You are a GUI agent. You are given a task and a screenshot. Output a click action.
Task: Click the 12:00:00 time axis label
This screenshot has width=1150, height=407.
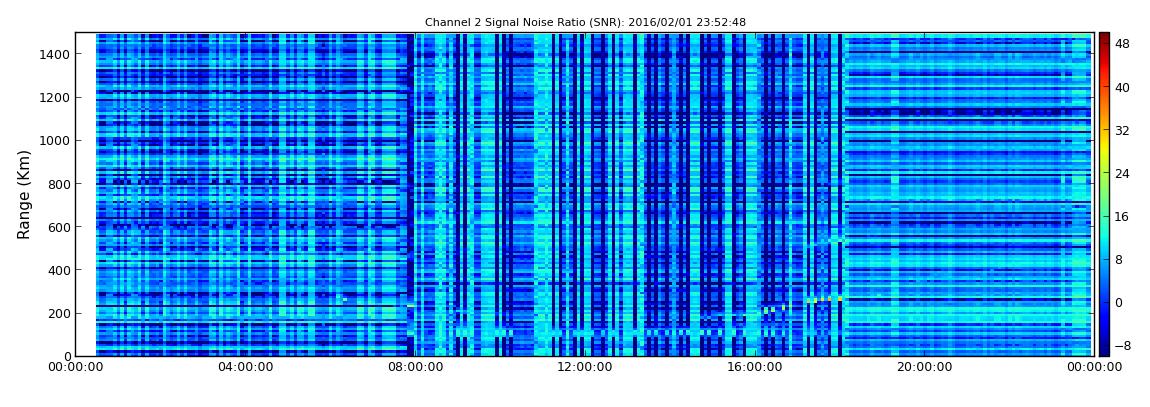click(585, 367)
